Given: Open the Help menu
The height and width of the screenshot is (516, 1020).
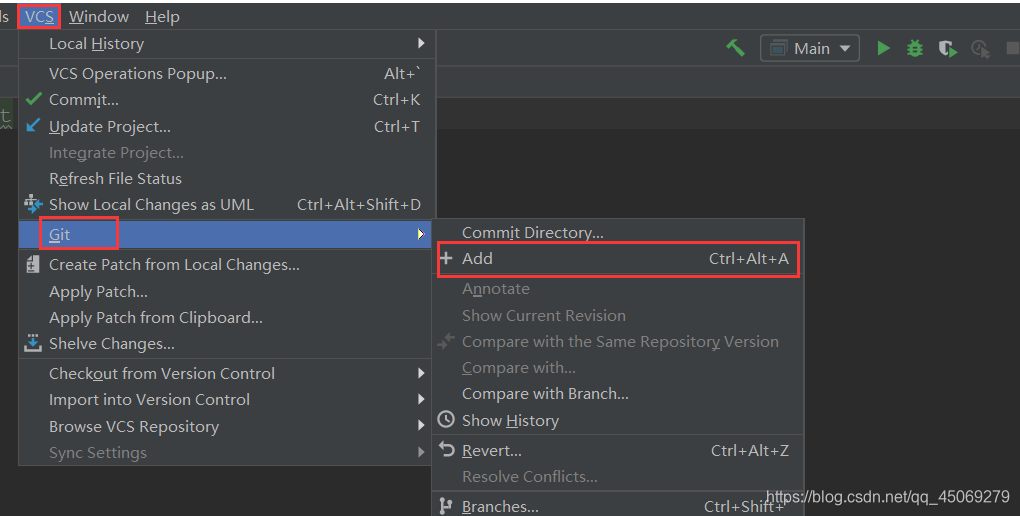Looking at the screenshot, I should [x=162, y=16].
